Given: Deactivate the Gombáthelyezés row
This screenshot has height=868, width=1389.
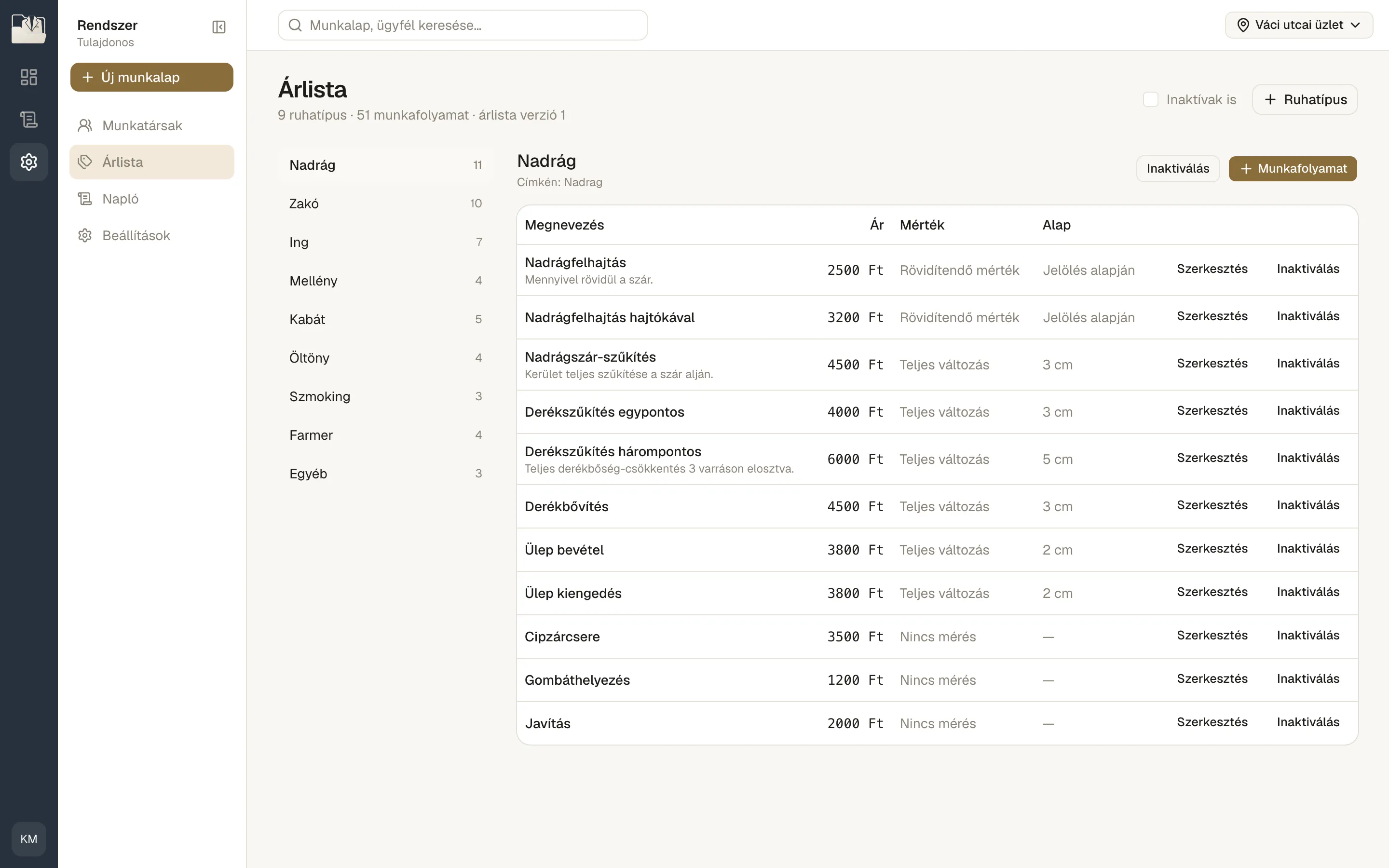Looking at the screenshot, I should tap(1307, 679).
